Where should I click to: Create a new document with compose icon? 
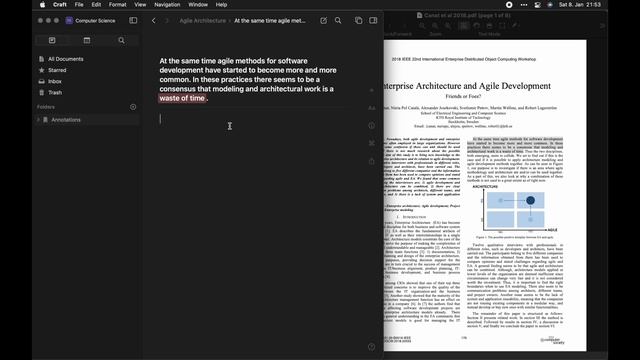coord(323,20)
